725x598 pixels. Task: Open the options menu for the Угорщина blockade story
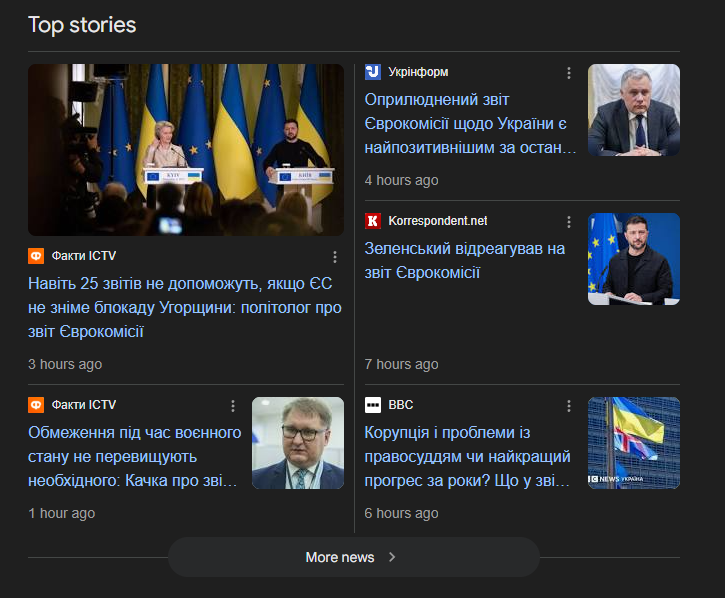coord(335,257)
